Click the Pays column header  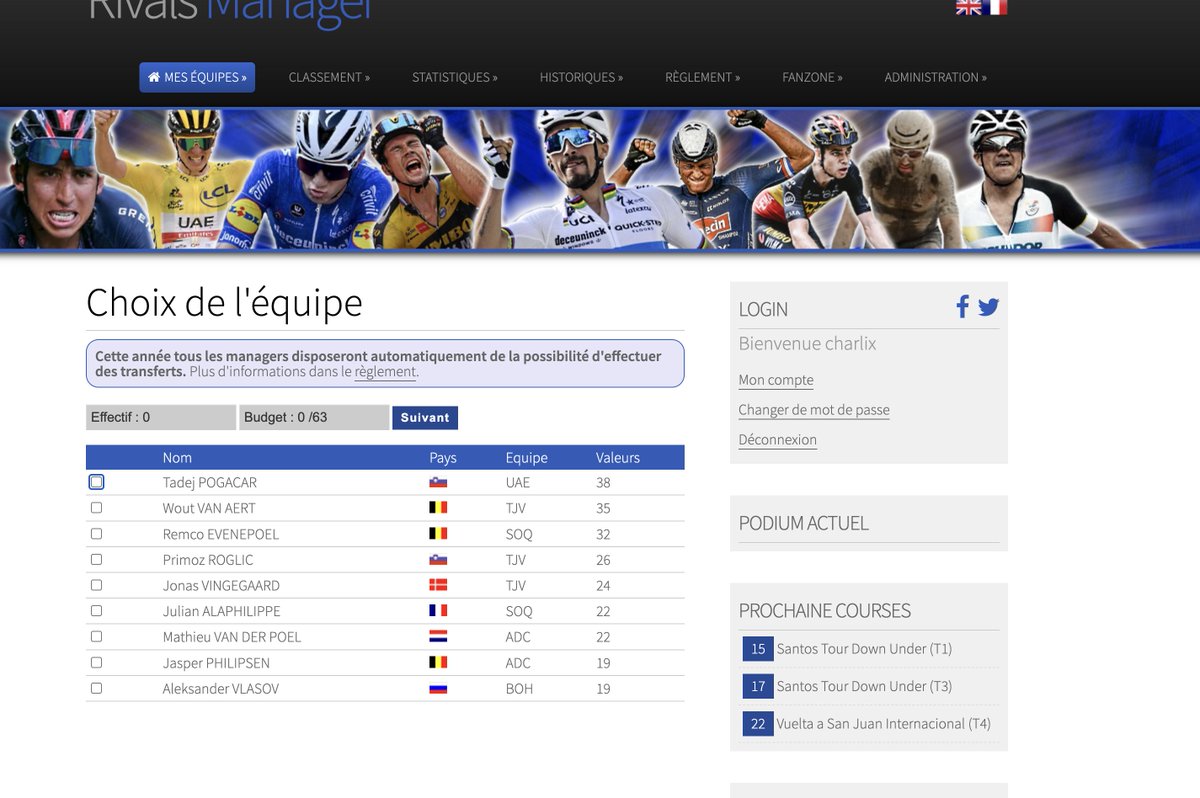[x=443, y=458]
